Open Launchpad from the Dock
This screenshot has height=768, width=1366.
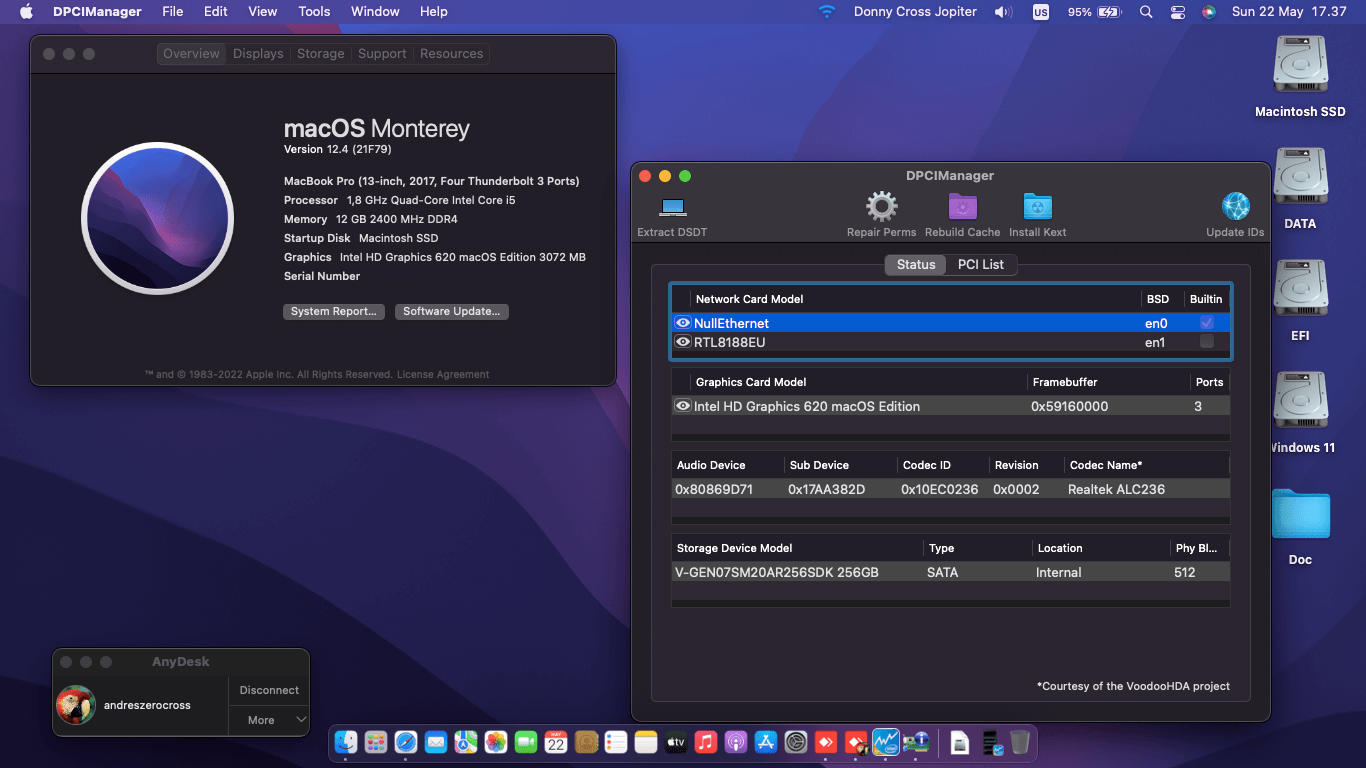coord(376,742)
